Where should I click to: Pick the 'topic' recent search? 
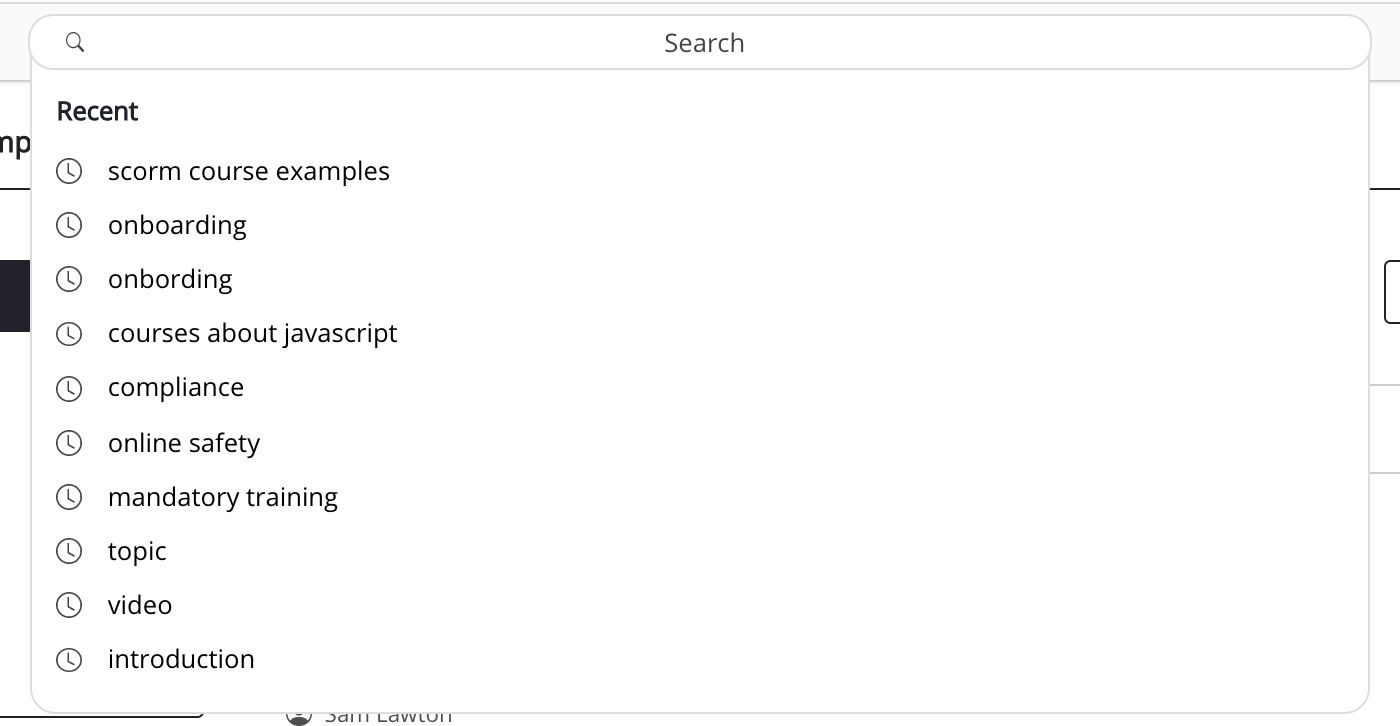[137, 551]
